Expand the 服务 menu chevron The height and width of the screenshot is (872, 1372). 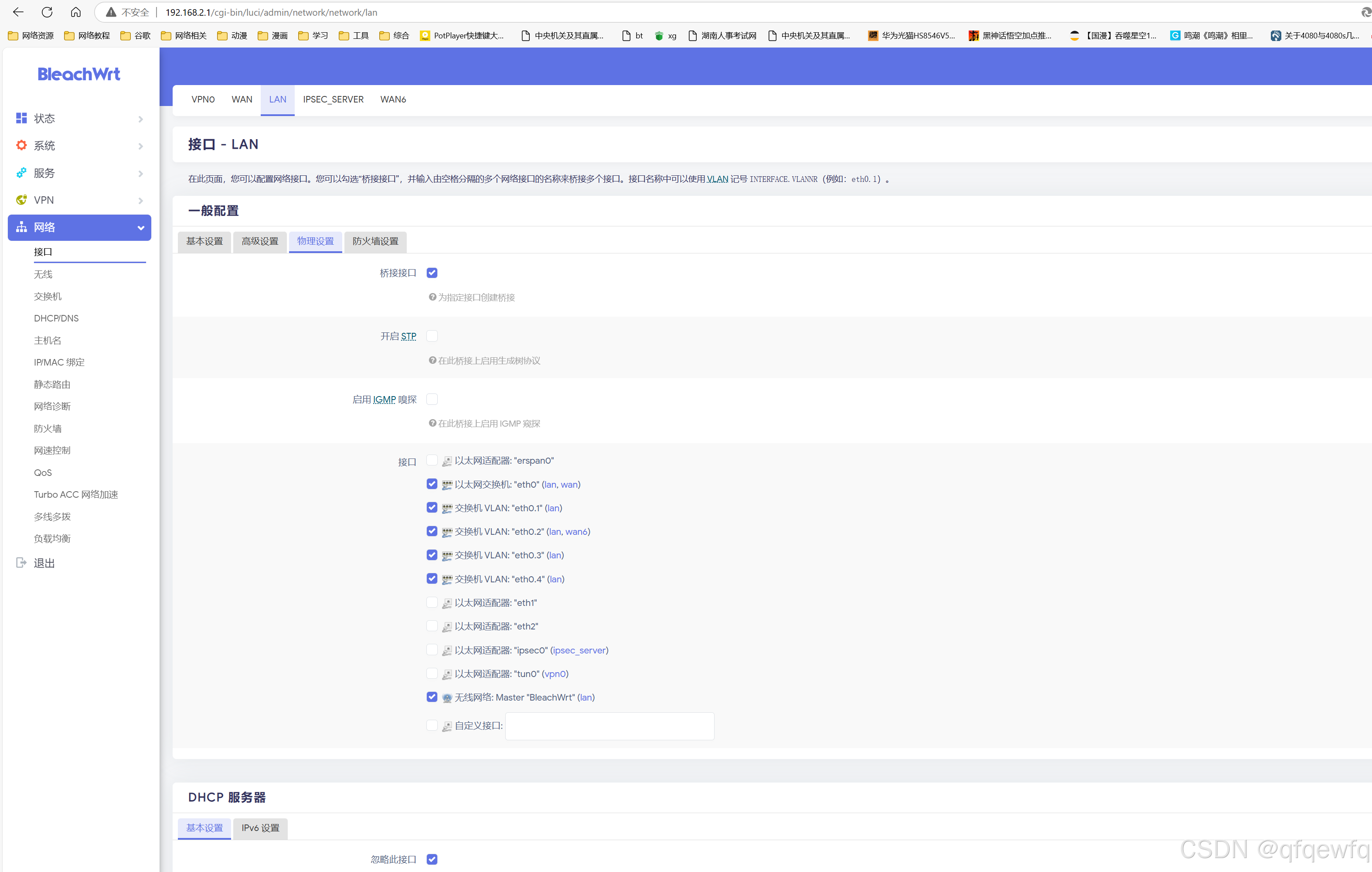(141, 174)
